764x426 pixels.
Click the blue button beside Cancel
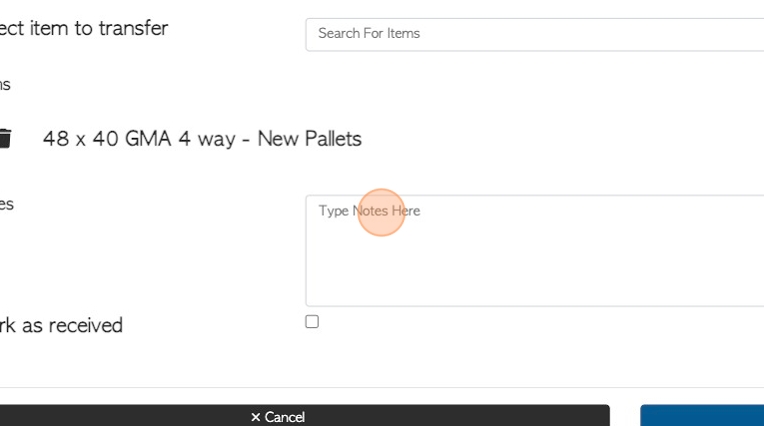point(702,415)
